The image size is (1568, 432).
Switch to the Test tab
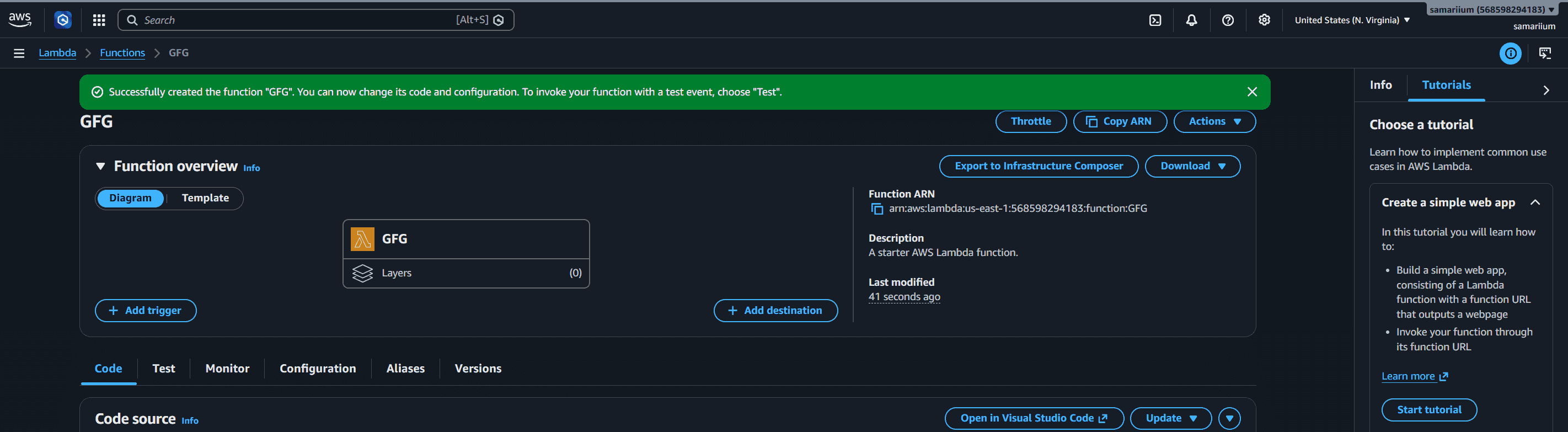[x=164, y=369]
